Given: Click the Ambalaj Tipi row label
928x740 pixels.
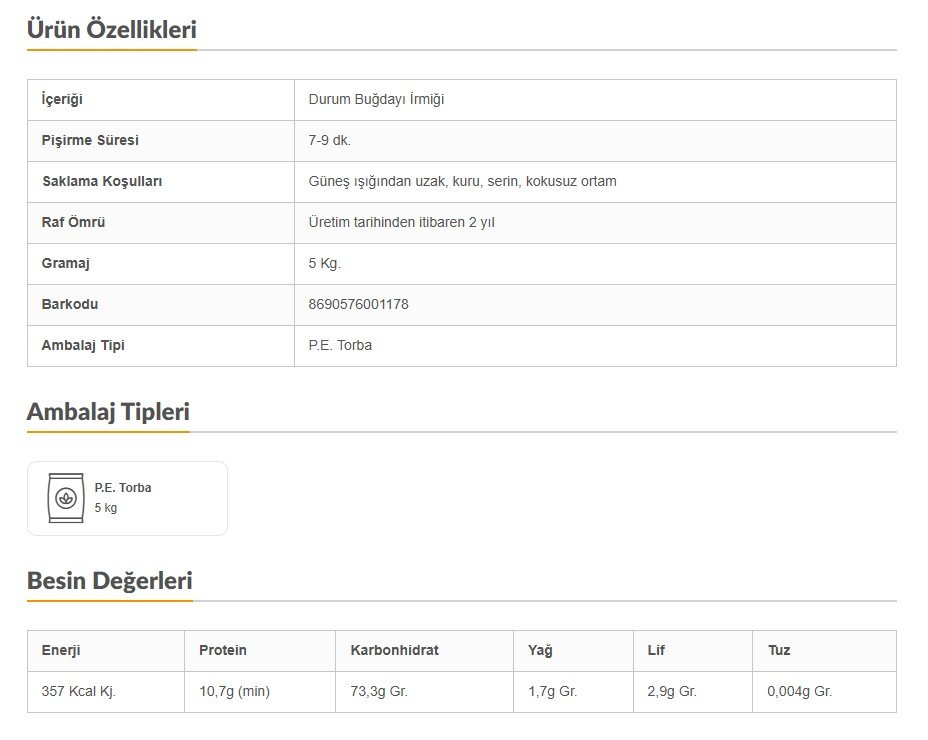Looking at the screenshot, I should (83, 346).
